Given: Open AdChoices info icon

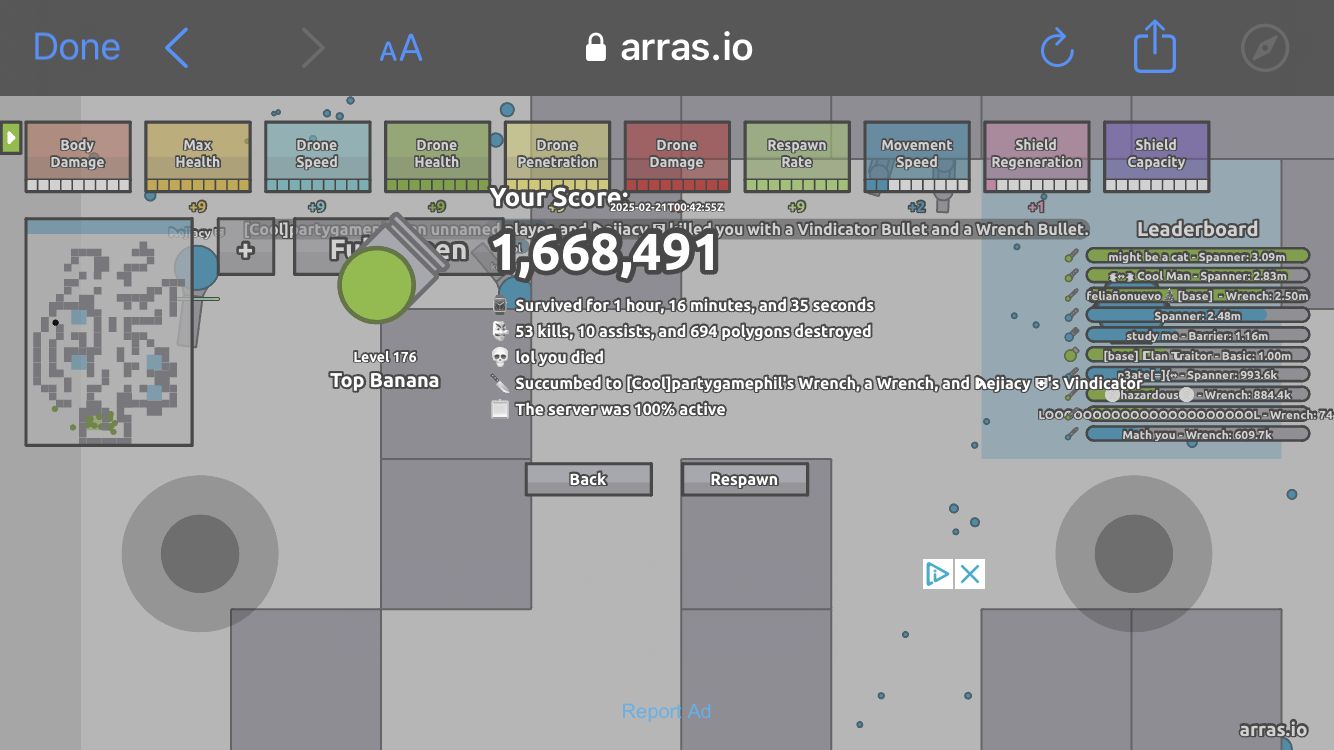Looking at the screenshot, I should point(938,573).
